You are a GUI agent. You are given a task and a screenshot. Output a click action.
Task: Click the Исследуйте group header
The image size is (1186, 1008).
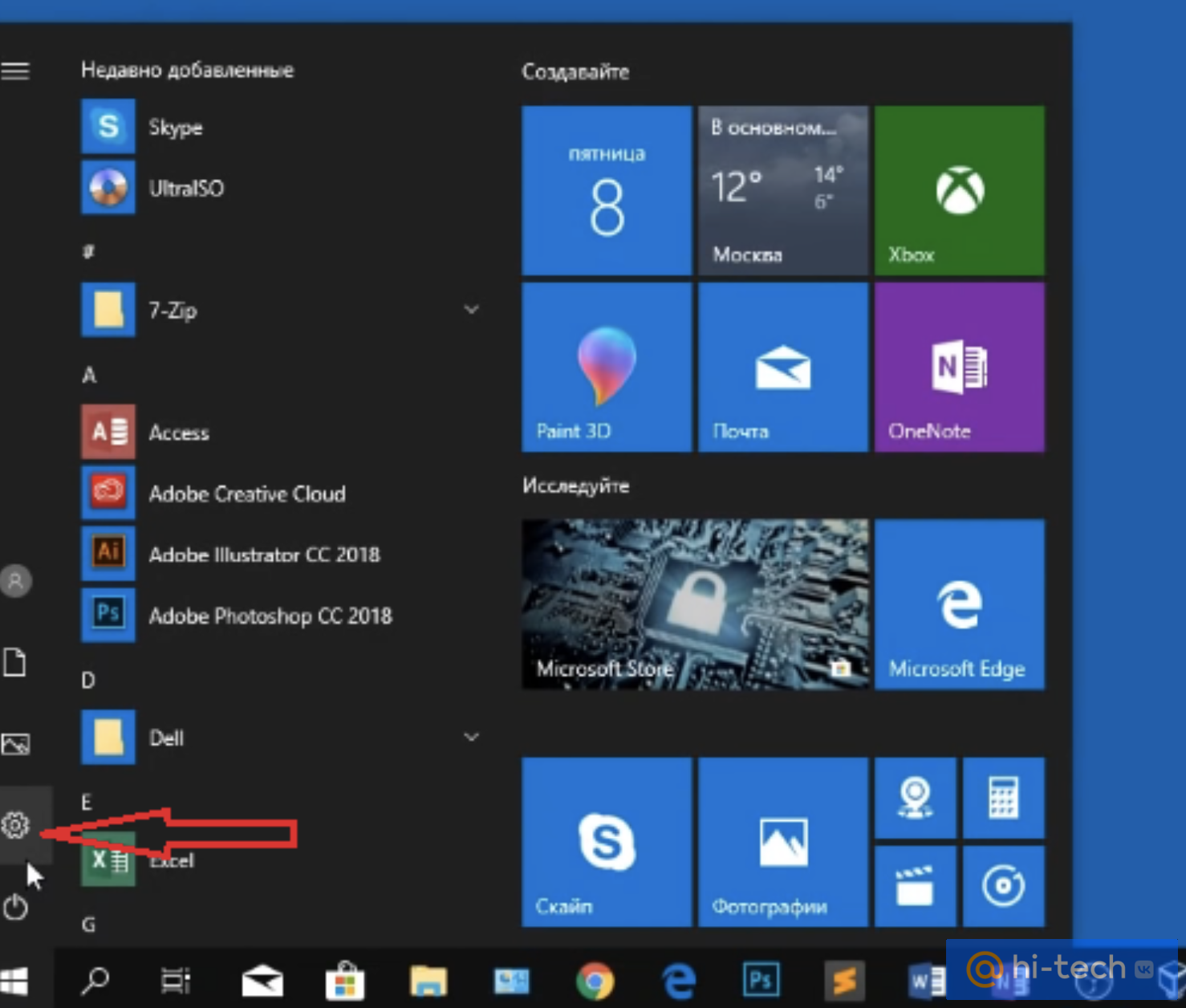pyautogui.click(x=575, y=486)
